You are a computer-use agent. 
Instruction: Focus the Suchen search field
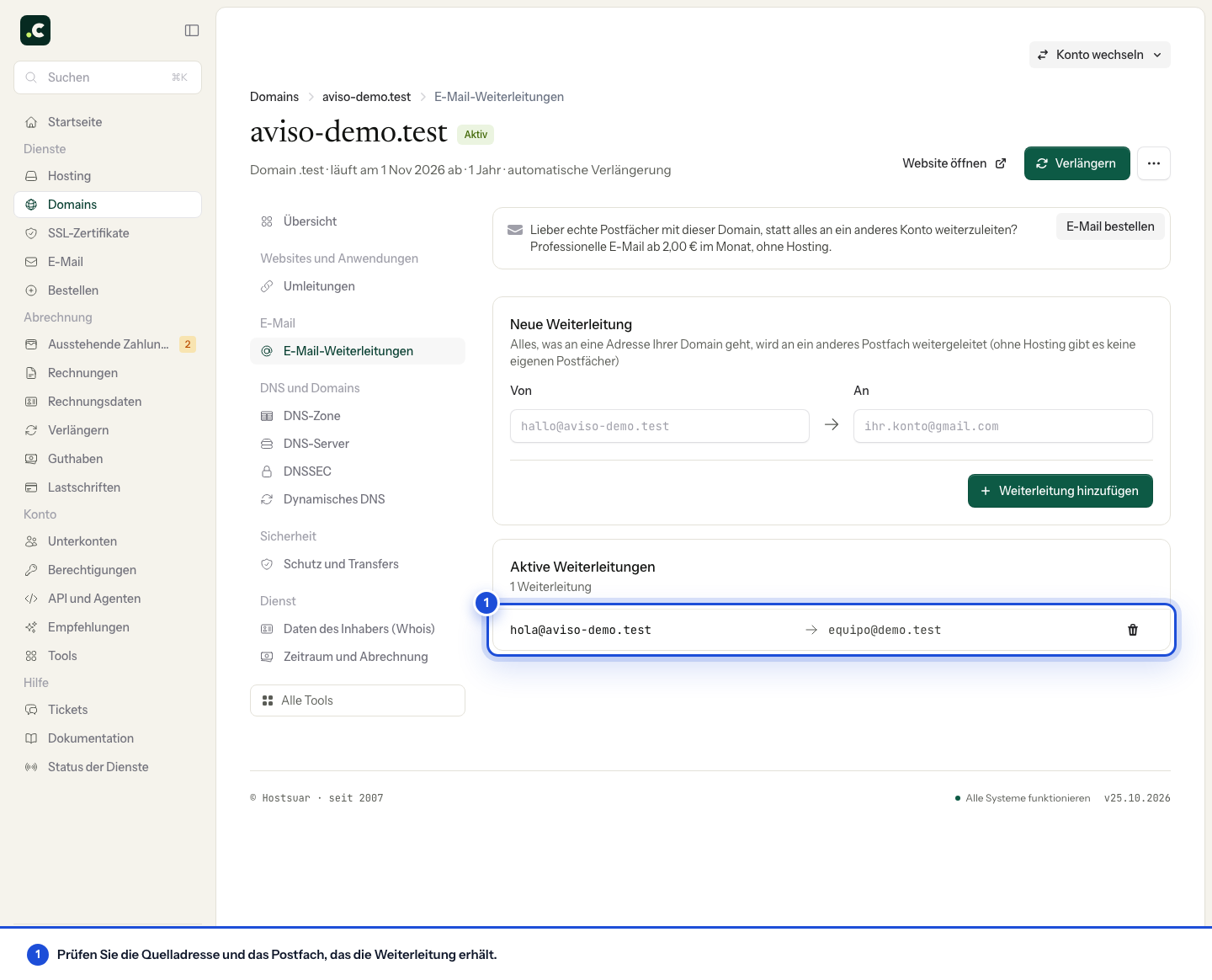108,77
